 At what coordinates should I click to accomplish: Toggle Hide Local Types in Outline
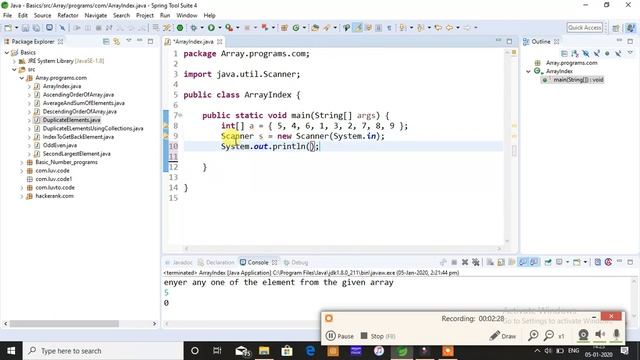point(618,53)
